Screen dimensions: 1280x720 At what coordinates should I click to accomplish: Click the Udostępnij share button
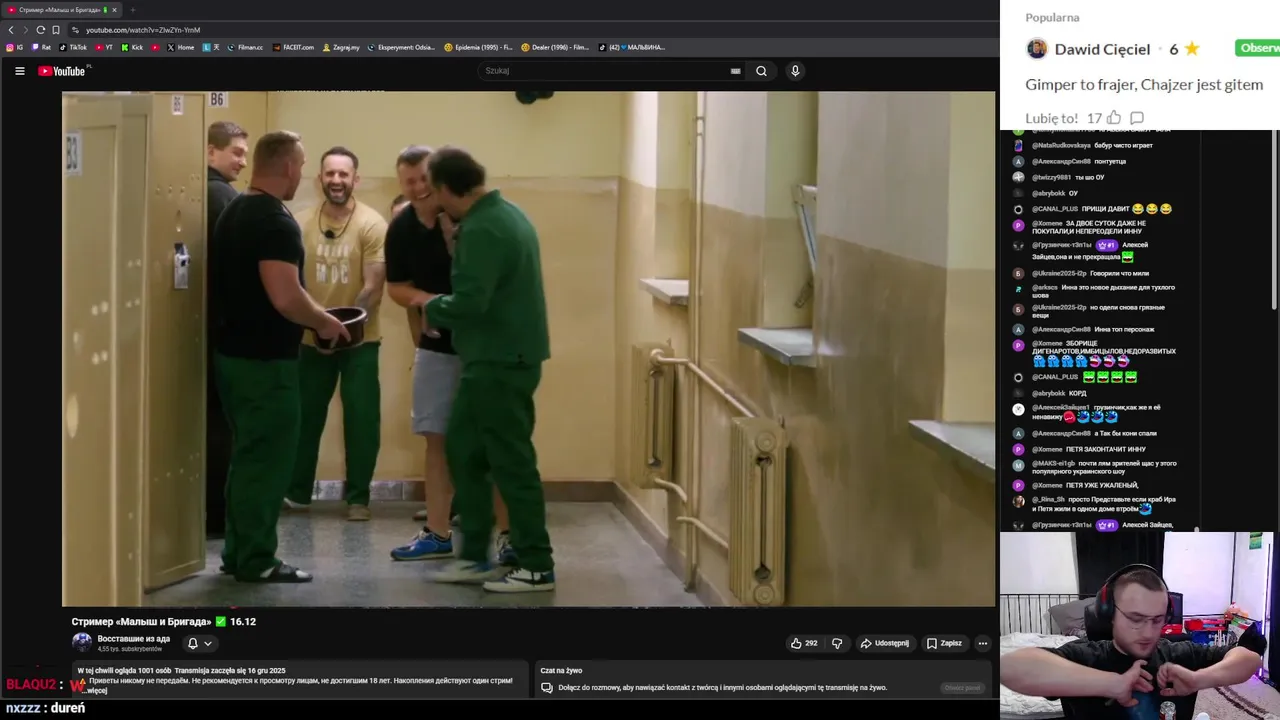pyautogui.click(x=885, y=643)
